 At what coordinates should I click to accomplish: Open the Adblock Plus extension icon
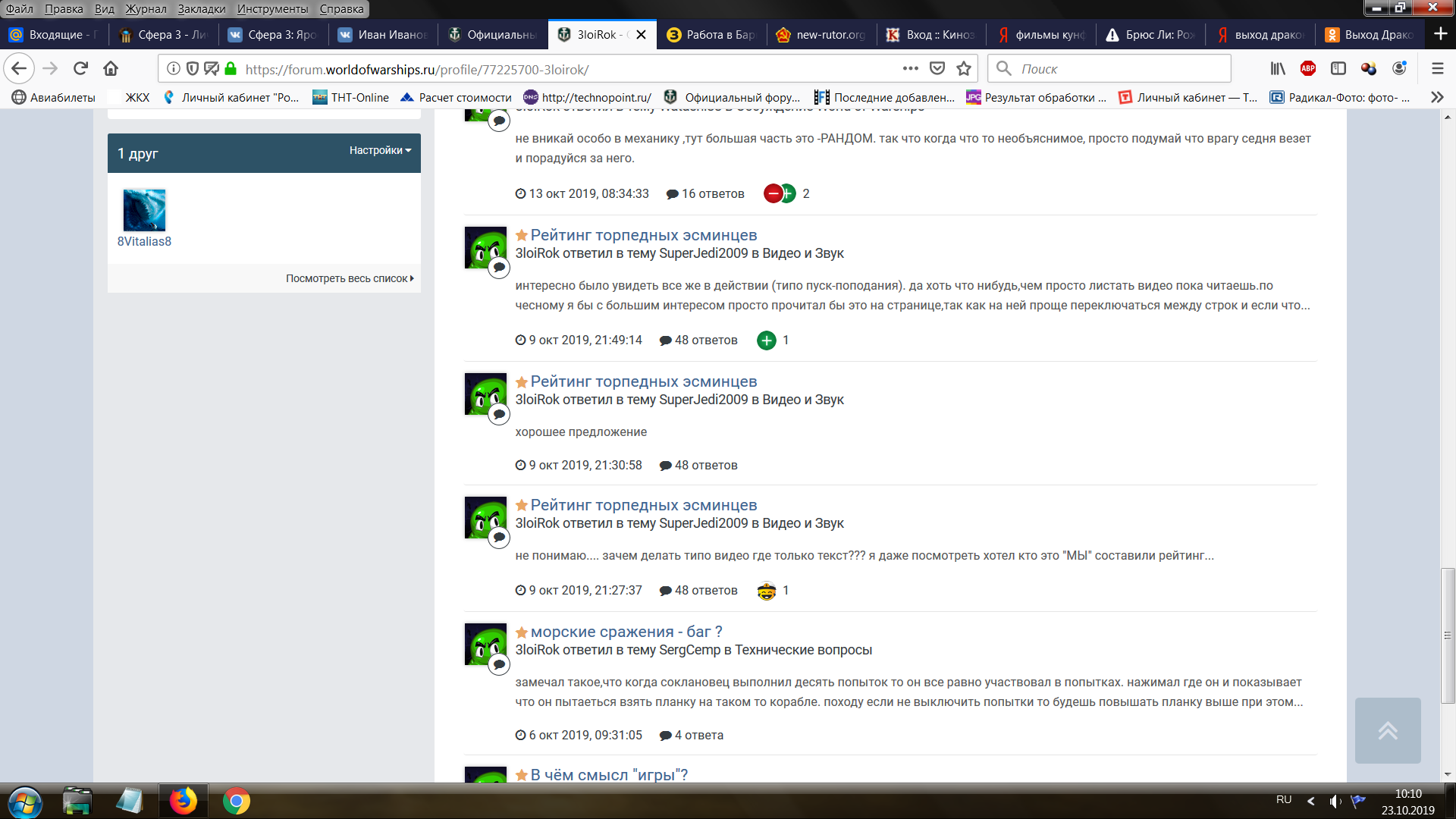[x=1308, y=69]
